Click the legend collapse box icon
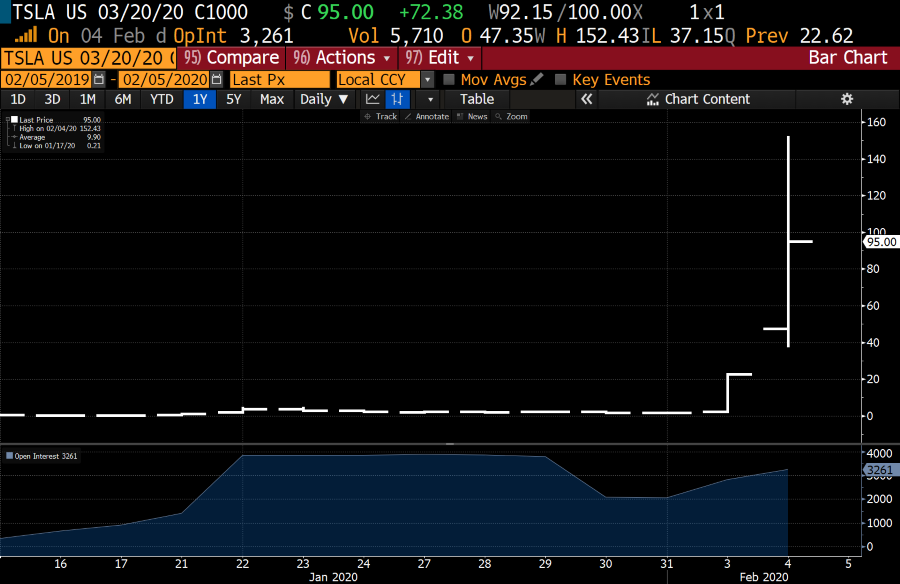Viewport: 900px width, 584px height. (7, 119)
